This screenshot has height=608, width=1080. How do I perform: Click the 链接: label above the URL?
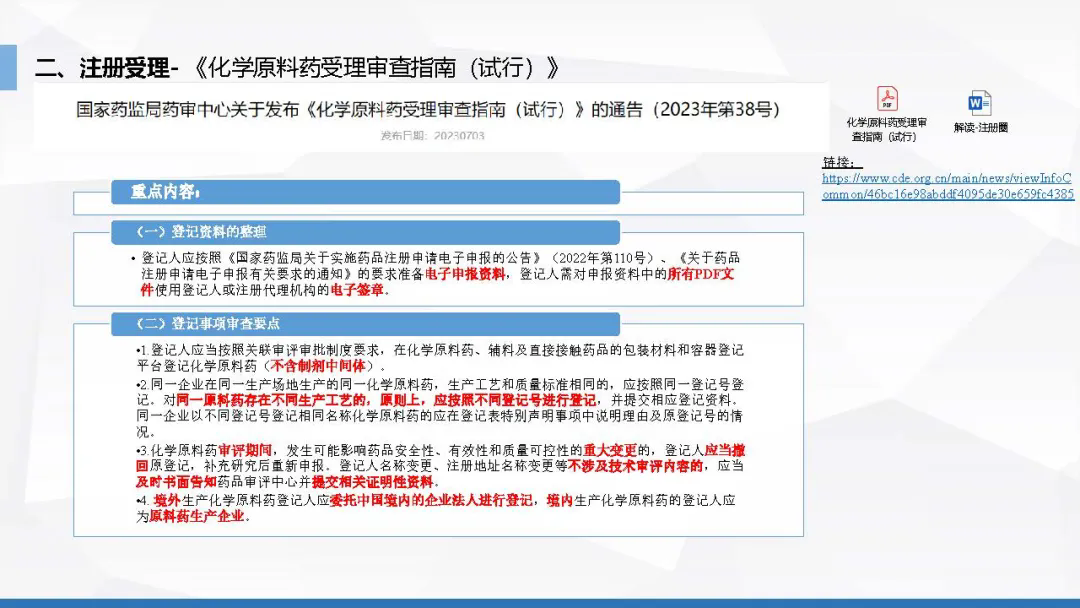tap(842, 163)
